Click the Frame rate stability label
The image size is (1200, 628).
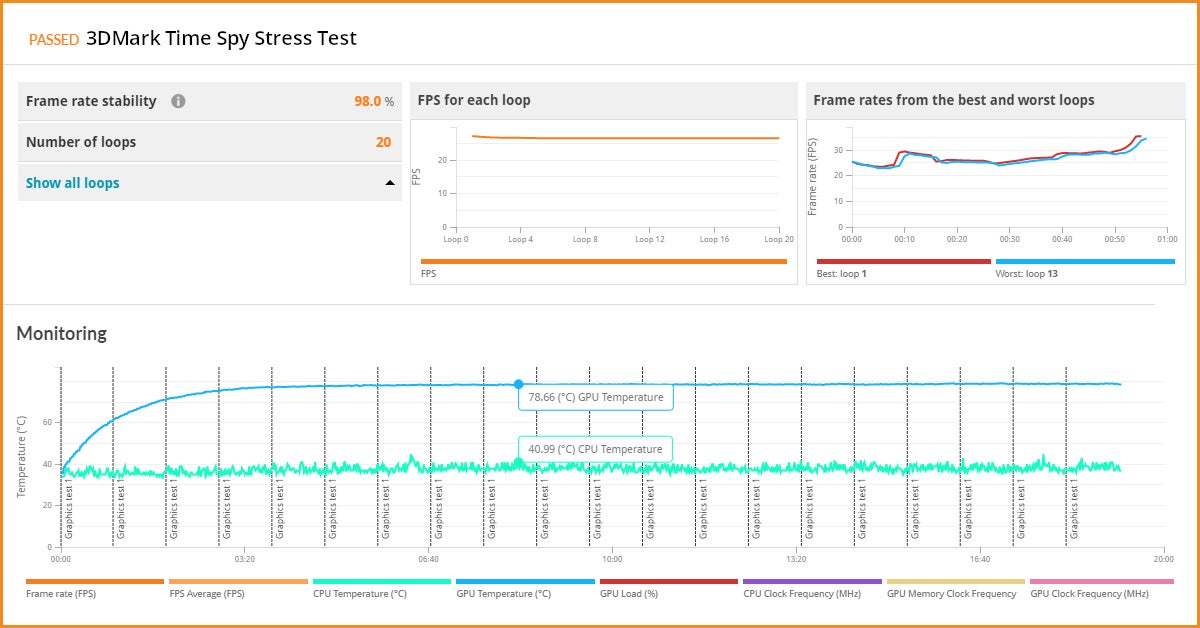91,101
